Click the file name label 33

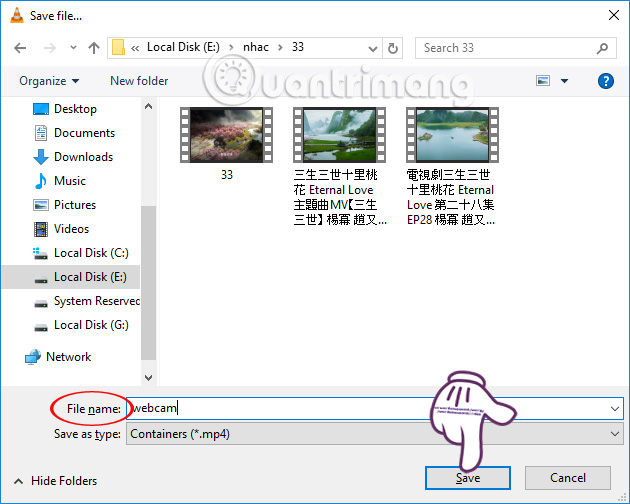pos(227,174)
